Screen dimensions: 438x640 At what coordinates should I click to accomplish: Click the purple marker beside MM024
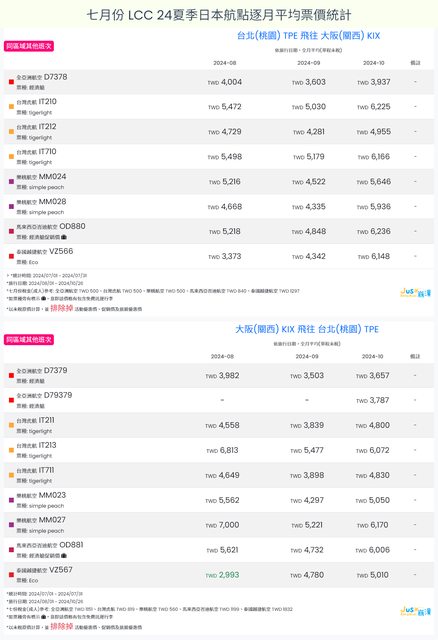pos(11,182)
